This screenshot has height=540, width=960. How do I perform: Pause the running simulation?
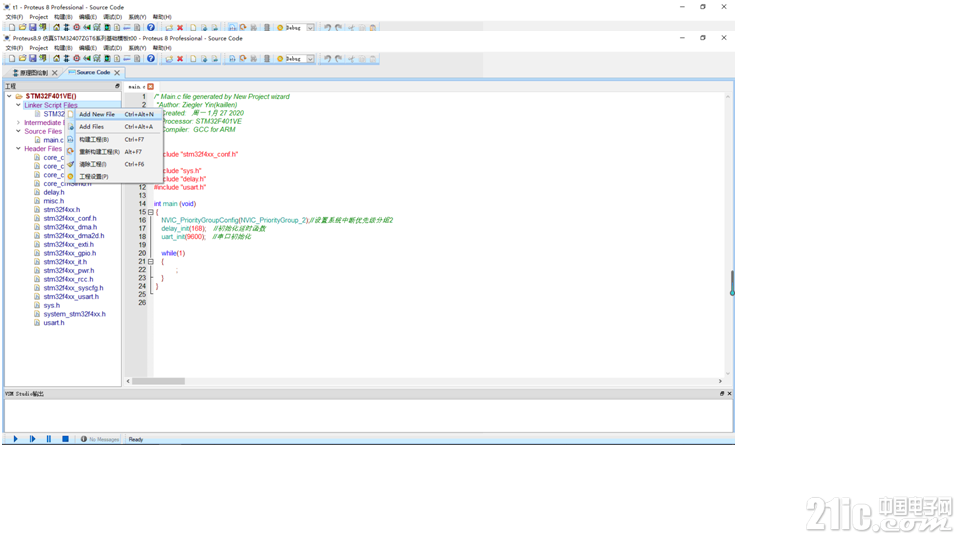tap(49, 439)
